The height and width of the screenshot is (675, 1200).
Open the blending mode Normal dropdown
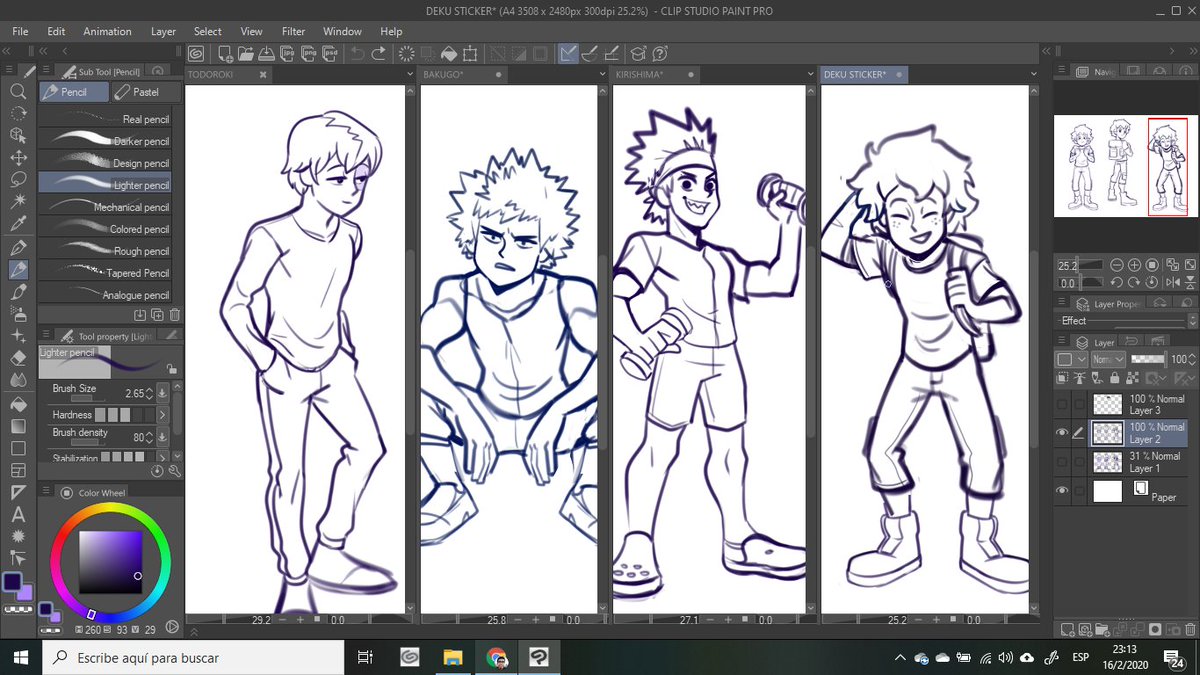click(1108, 358)
